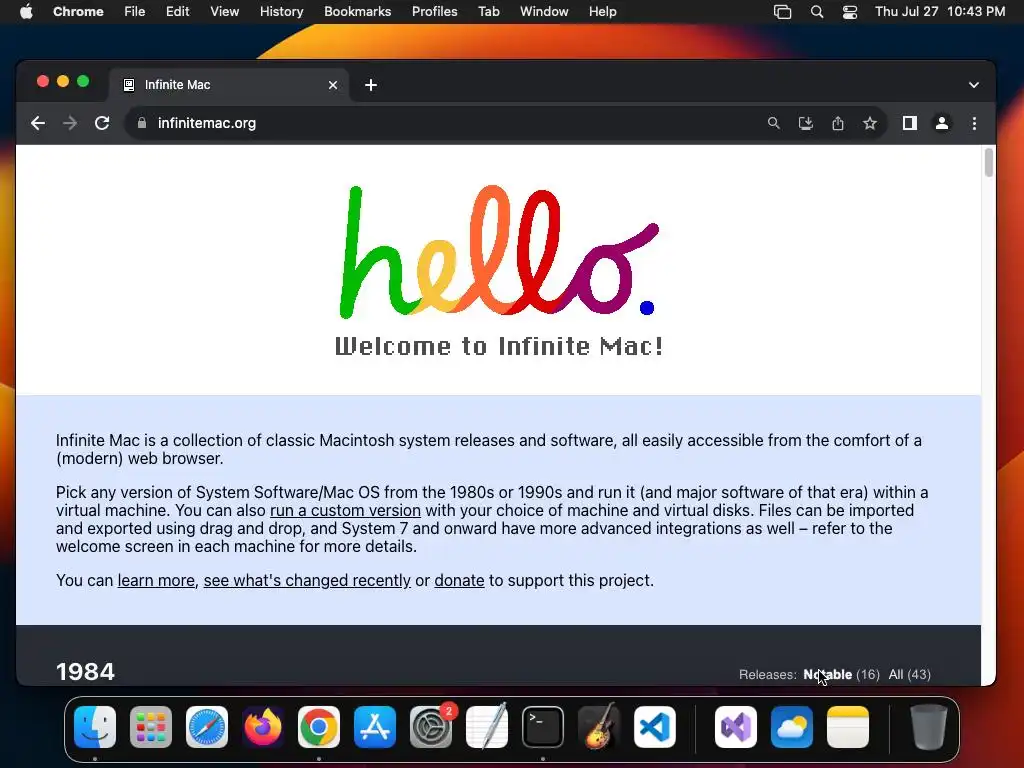Viewport: 1024px width, 768px height.
Task: Open Control Center in menu bar
Action: 850,12
